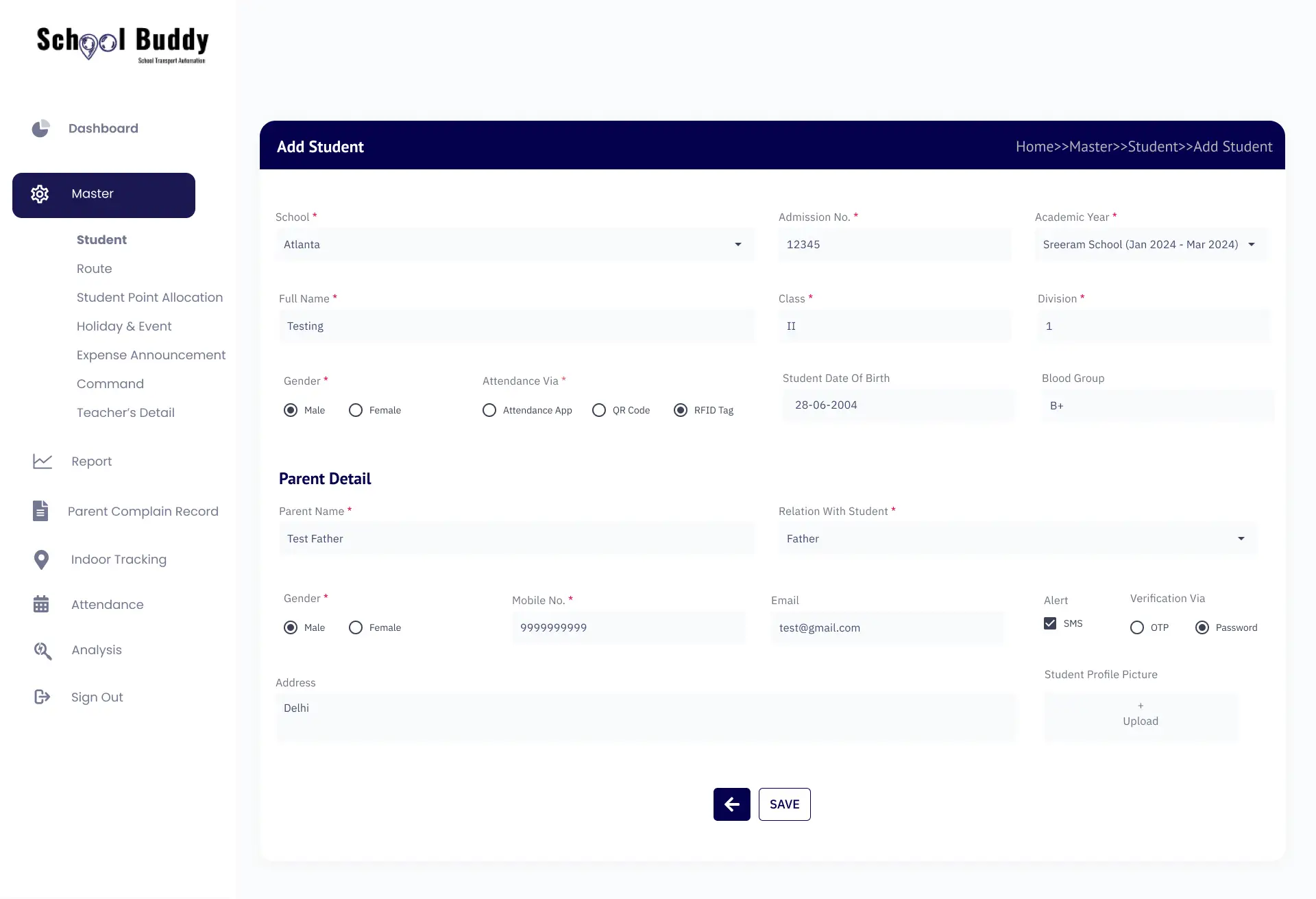
Task: Click the back arrow button near Save
Action: point(731,804)
